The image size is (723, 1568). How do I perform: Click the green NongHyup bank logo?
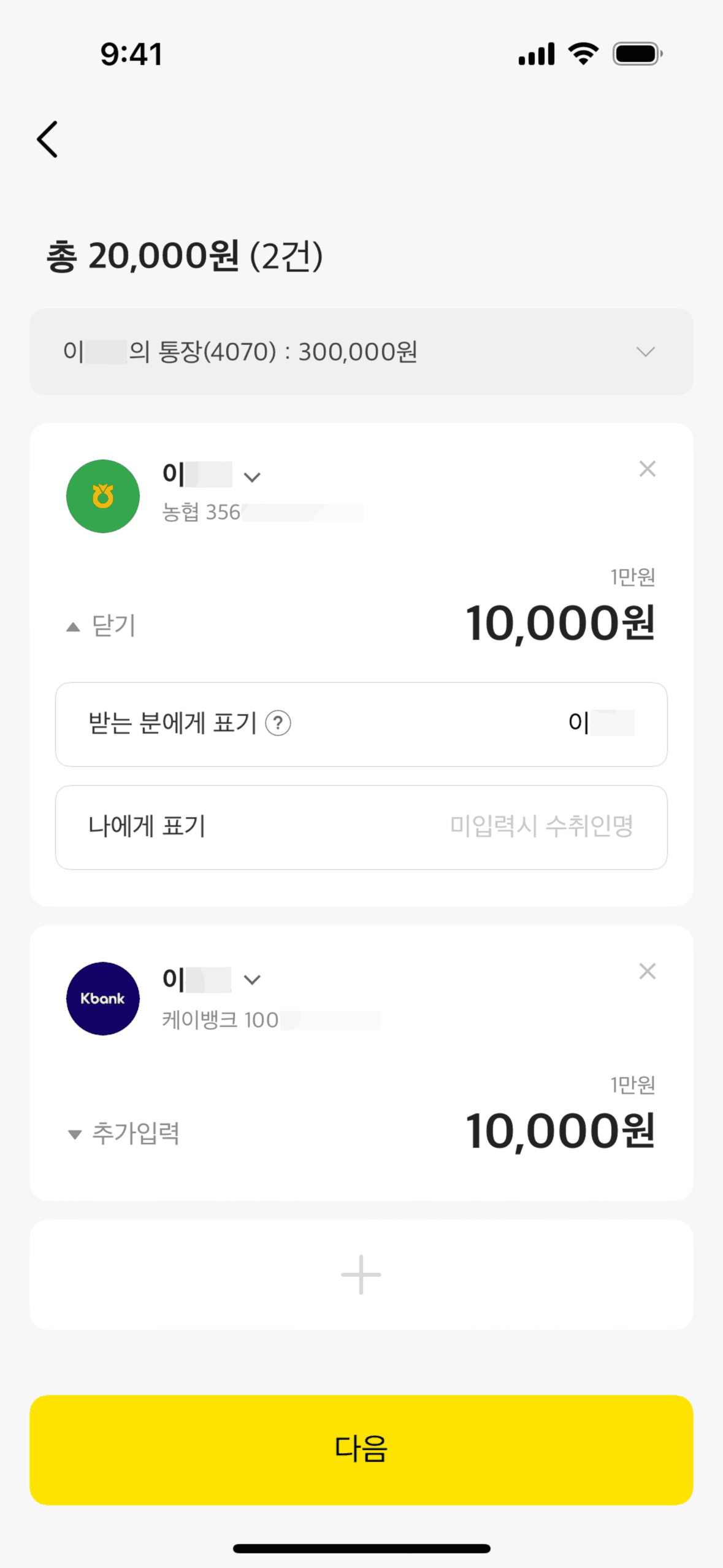click(x=103, y=496)
